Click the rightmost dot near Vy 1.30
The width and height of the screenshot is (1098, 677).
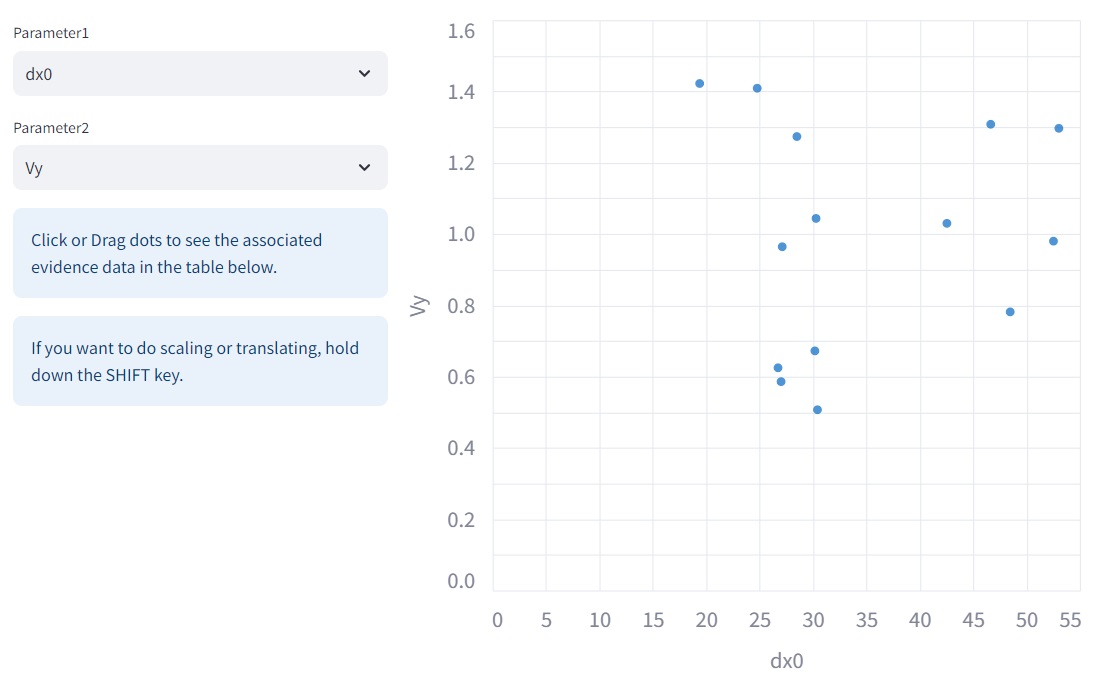click(x=1058, y=128)
